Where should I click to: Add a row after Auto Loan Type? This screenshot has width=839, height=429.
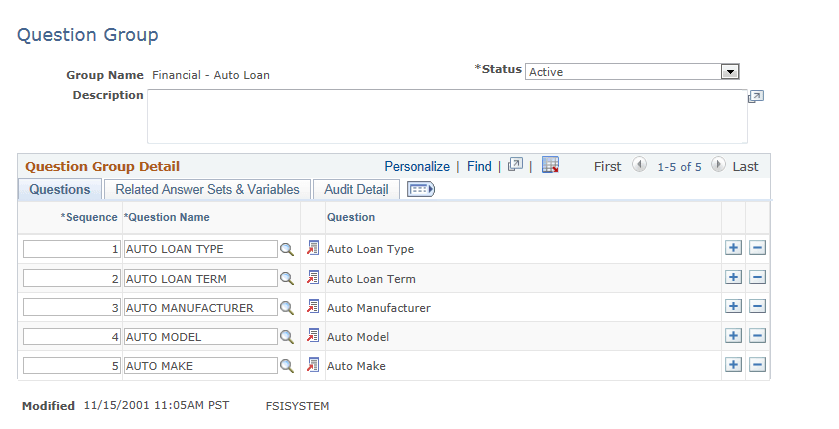tap(733, 248)
